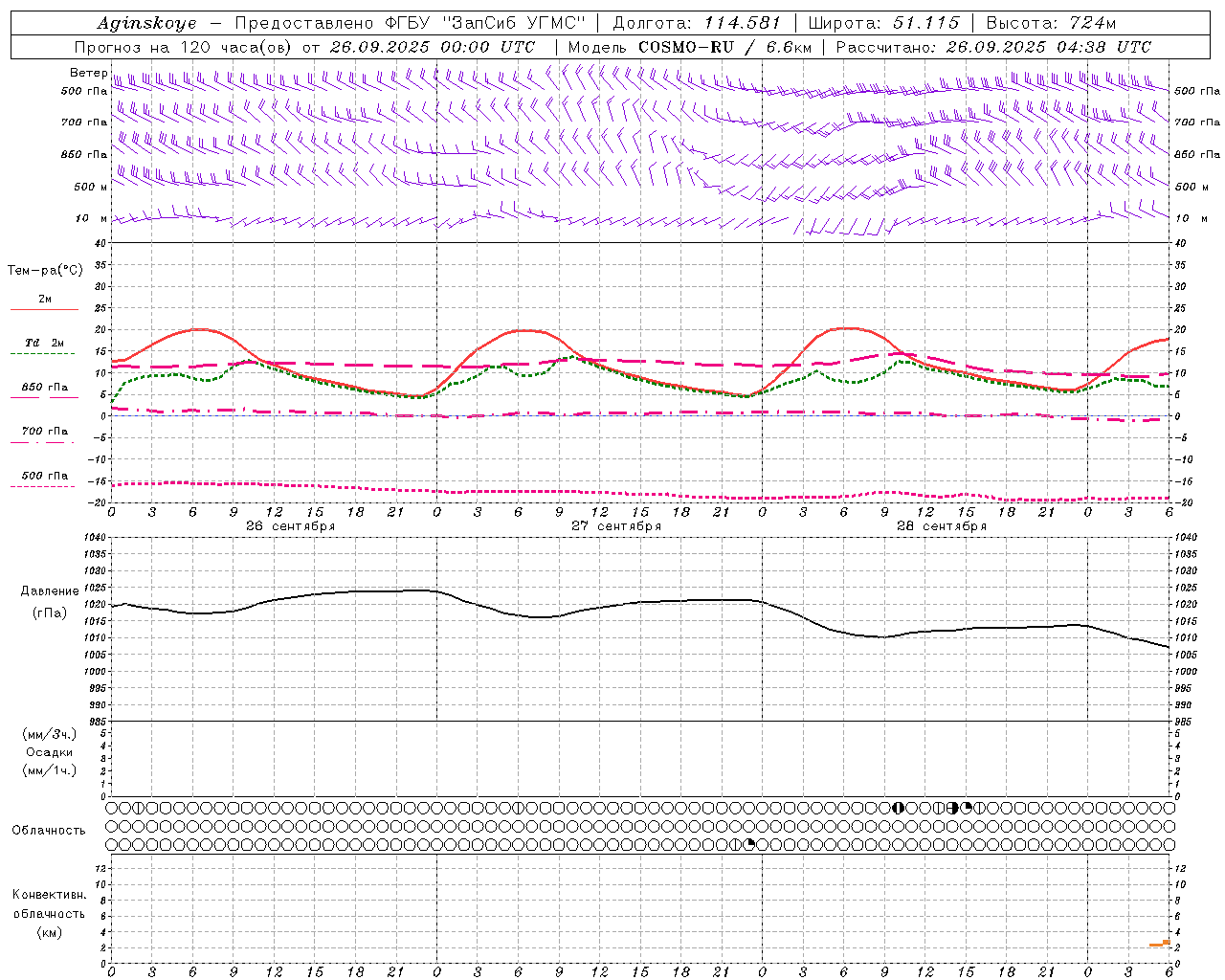
Task: Select the longitude value "Долгота: 114.581"
Action: pyautogui.click(x=697, y=23)
